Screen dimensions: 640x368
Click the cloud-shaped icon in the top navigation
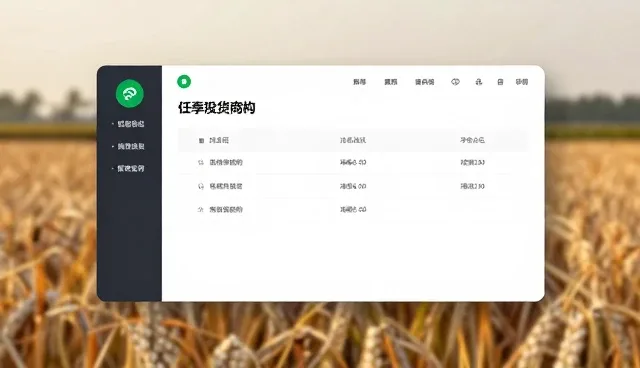455,82
